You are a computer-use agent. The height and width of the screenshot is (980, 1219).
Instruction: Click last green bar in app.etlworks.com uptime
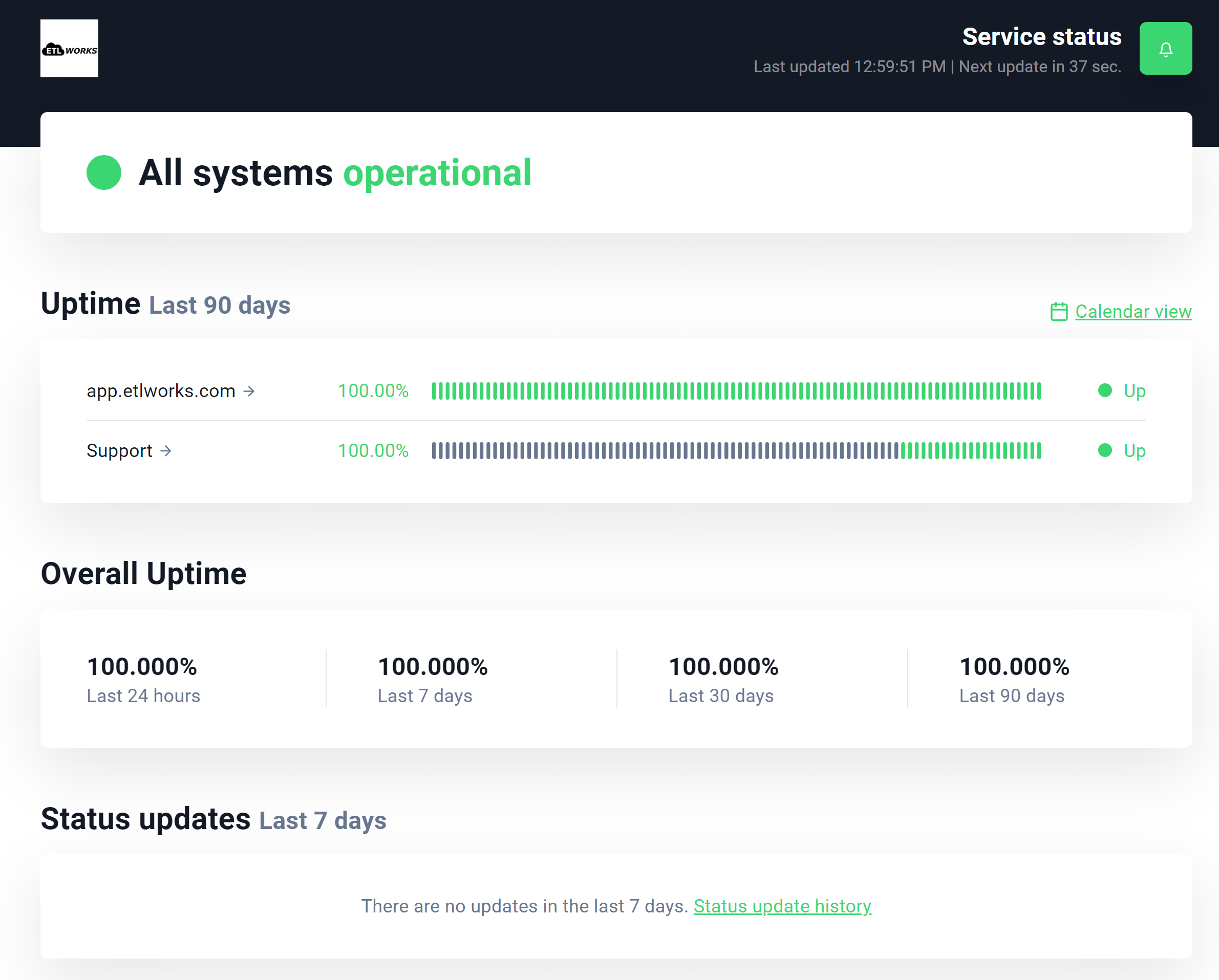tap(1039, 391)
